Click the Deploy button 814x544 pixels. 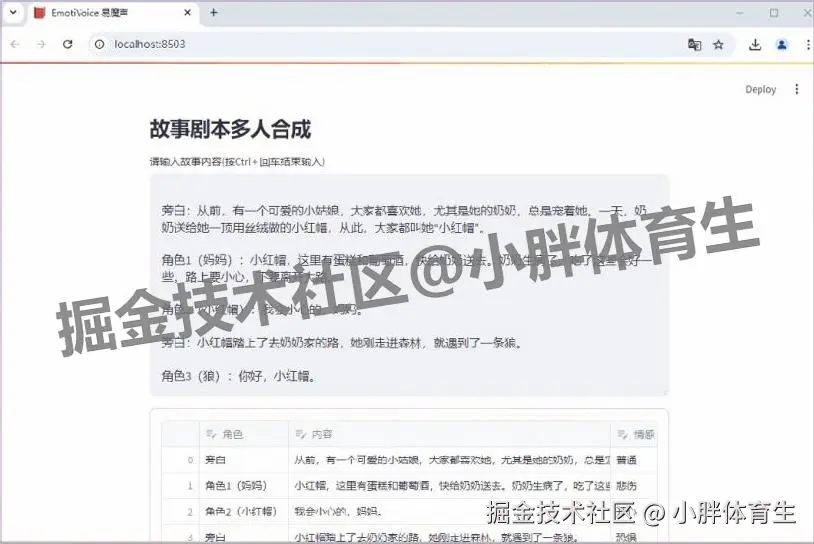tap(761, 89)
